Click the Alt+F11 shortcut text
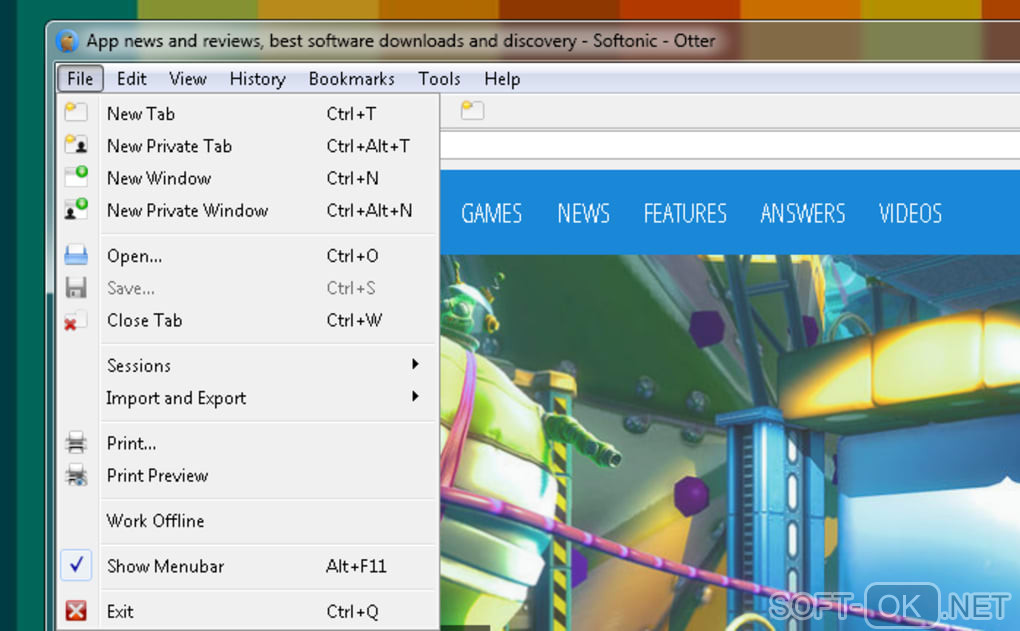Screen dimensions: 1020x631 356,566
